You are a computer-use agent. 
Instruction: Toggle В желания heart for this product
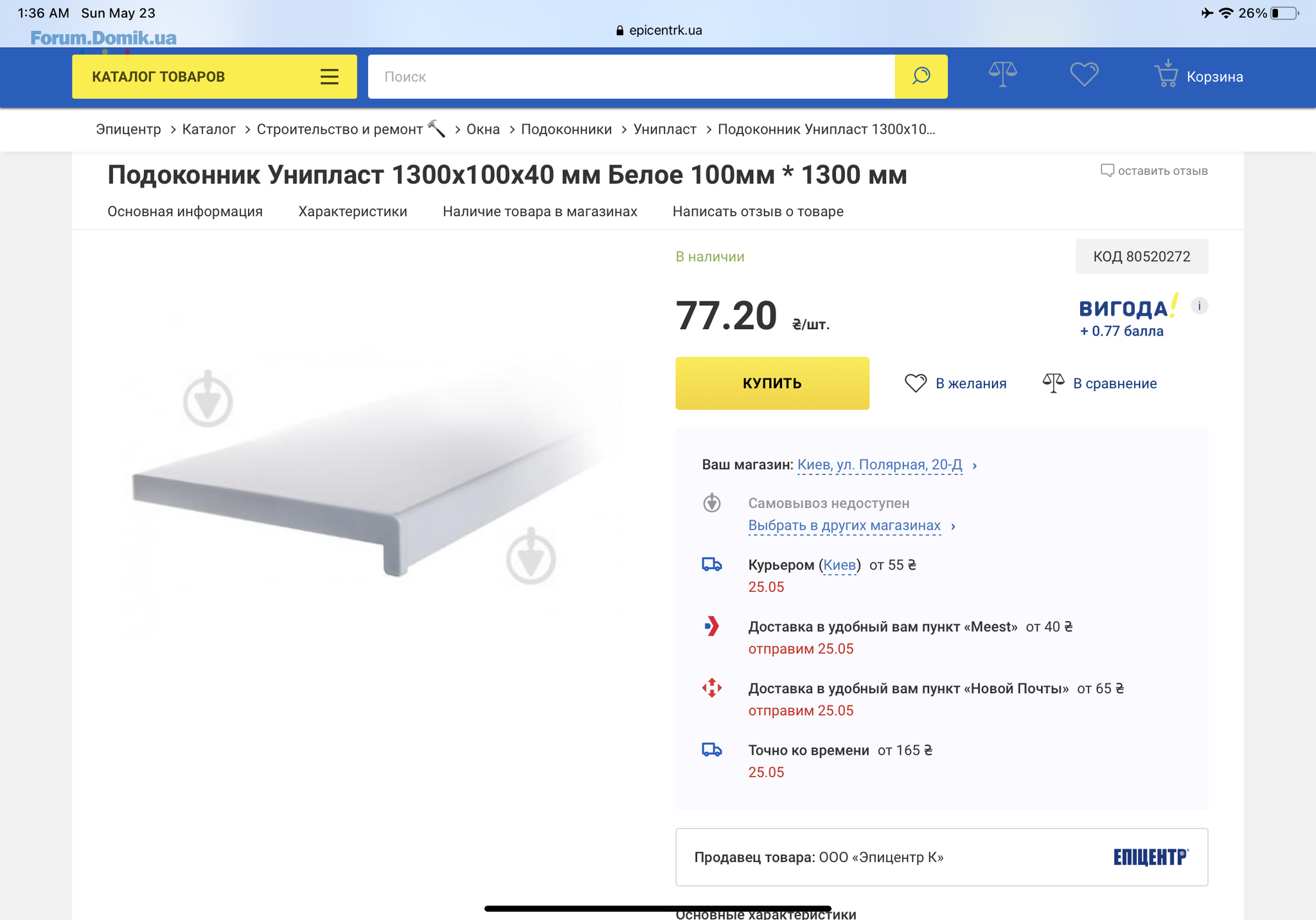tap(916, 383)
